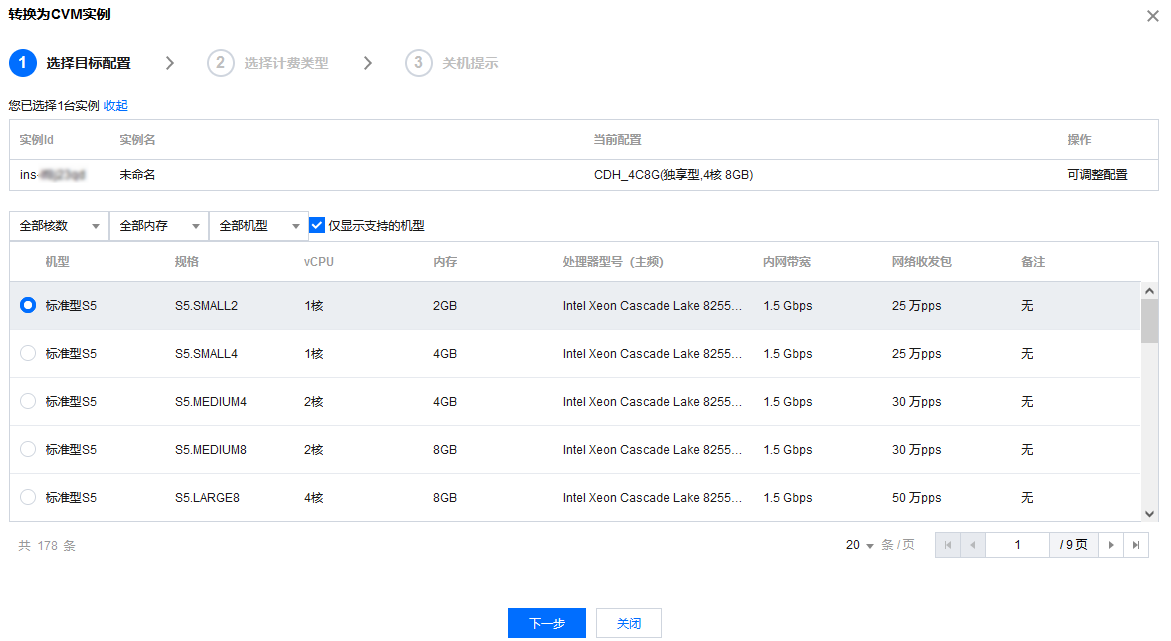Click the 4核 vCPU value for S5.LARGE8
1171x641 pixels.
tap(314, 498)
